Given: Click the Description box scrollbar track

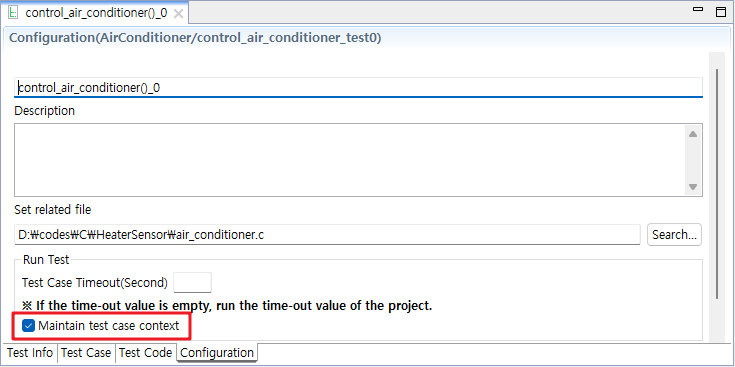Looking at the screenshot, I should [693, 161].
